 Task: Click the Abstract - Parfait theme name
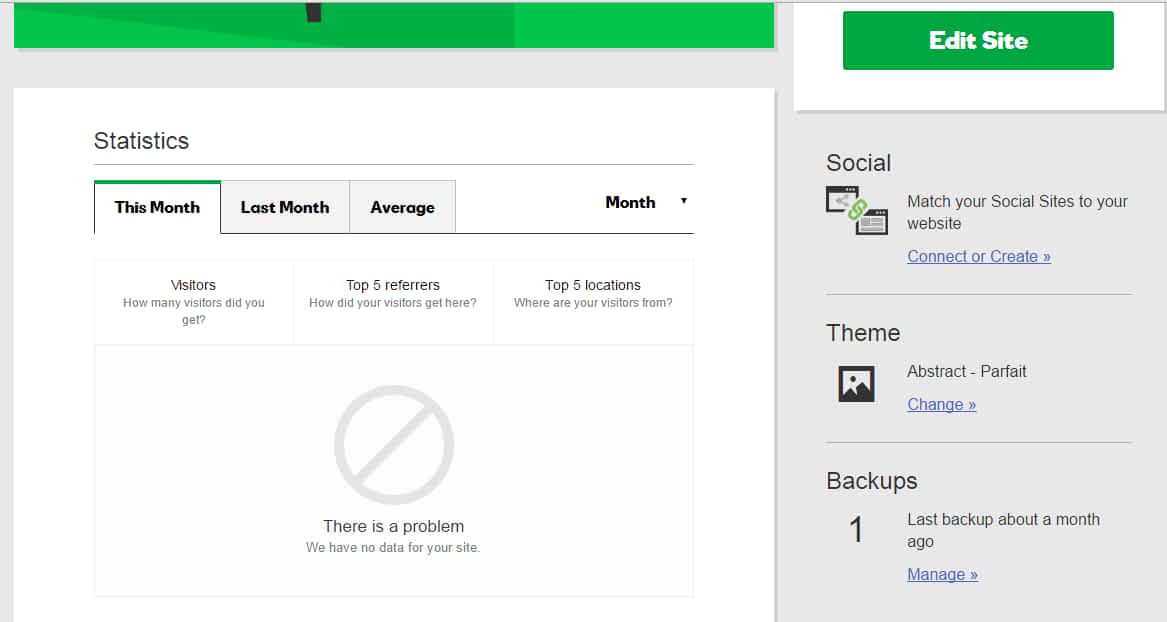pyautogui.click(x=966, y=371)
